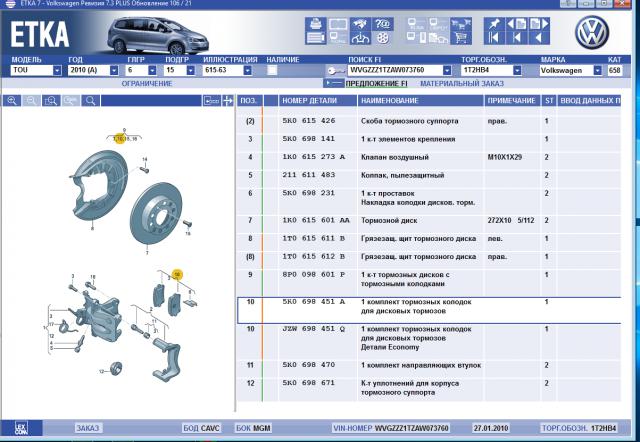Screen dimensions: 640x442
Task: Select Economy part JZW 698 451 Q
Action: [x=313, y=329]
